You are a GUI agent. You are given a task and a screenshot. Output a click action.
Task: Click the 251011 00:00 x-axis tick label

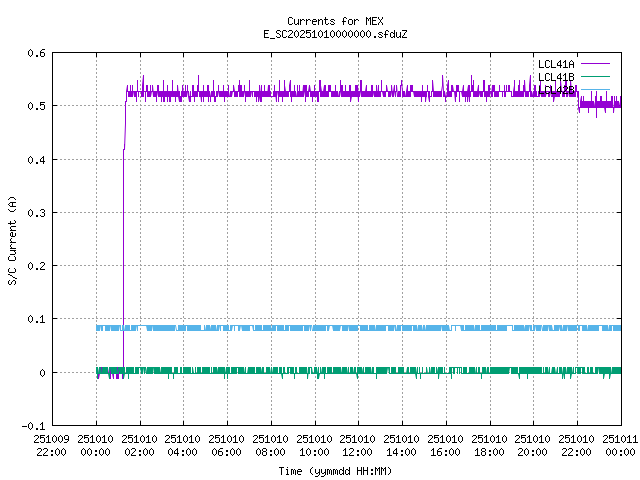click(x=620, y=445)
